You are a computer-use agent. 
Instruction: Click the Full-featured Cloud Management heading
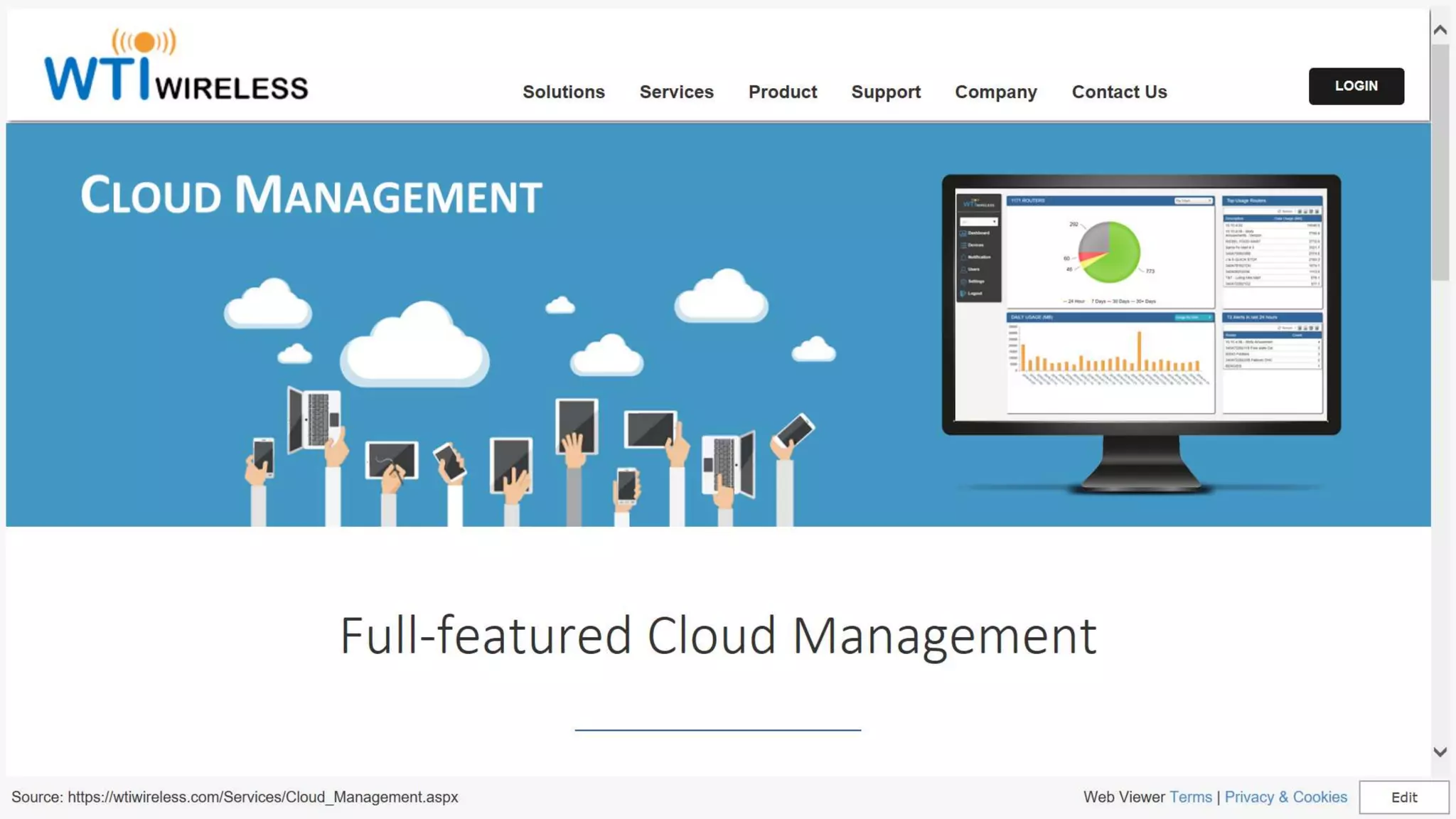click(x=718, y=636)
